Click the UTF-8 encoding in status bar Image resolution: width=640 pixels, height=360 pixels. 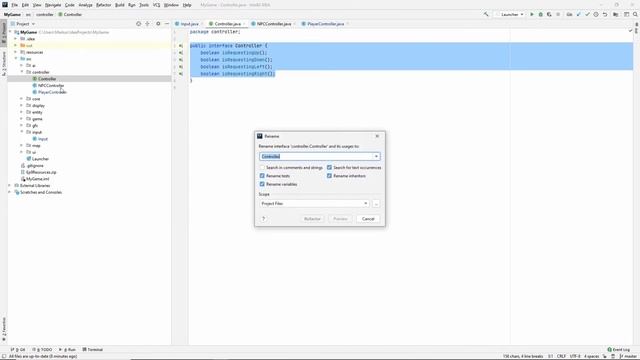point(575,356)
